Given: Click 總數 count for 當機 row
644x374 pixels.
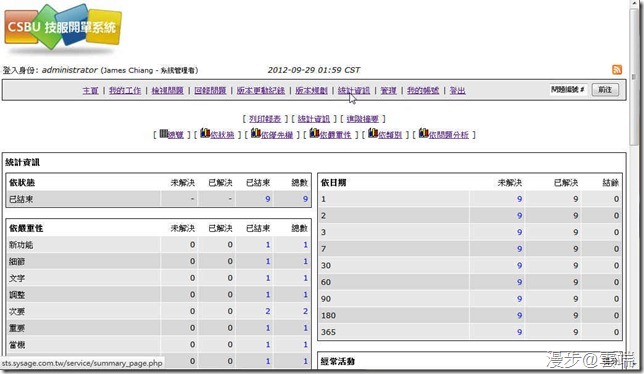Looking at the screenshot, I should coord(305,345).
